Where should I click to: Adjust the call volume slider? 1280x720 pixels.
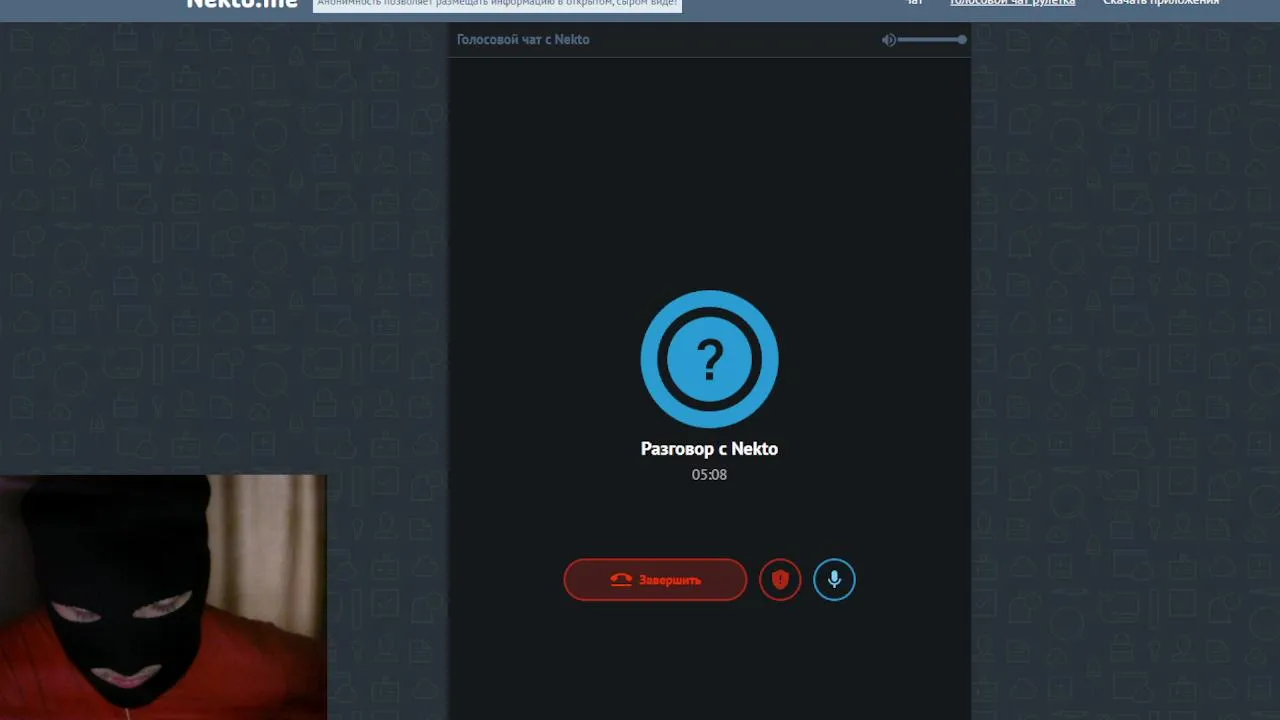click(x=931, y=40)
